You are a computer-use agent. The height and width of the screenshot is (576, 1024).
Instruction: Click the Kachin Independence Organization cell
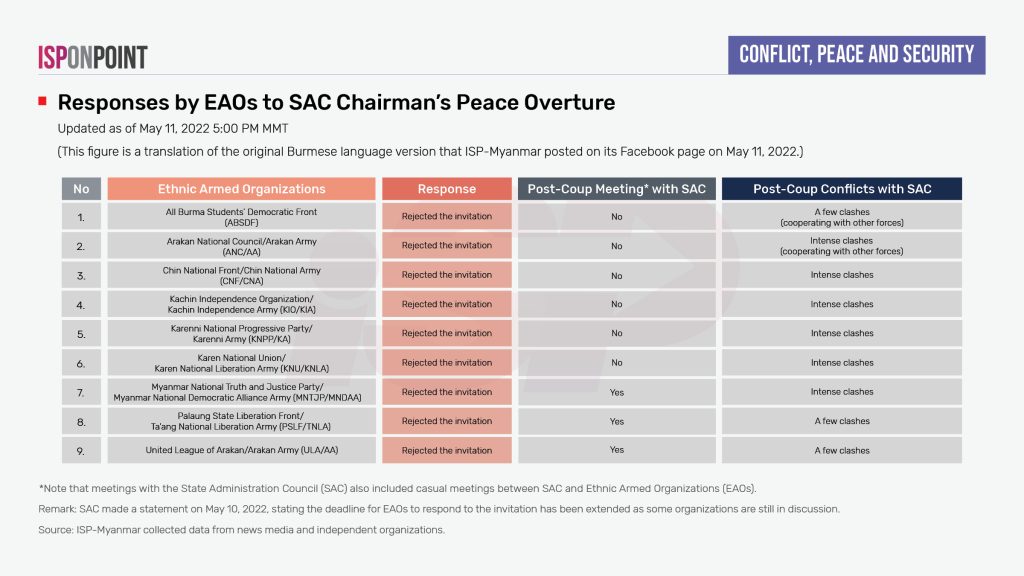click(x=241, y=304)
